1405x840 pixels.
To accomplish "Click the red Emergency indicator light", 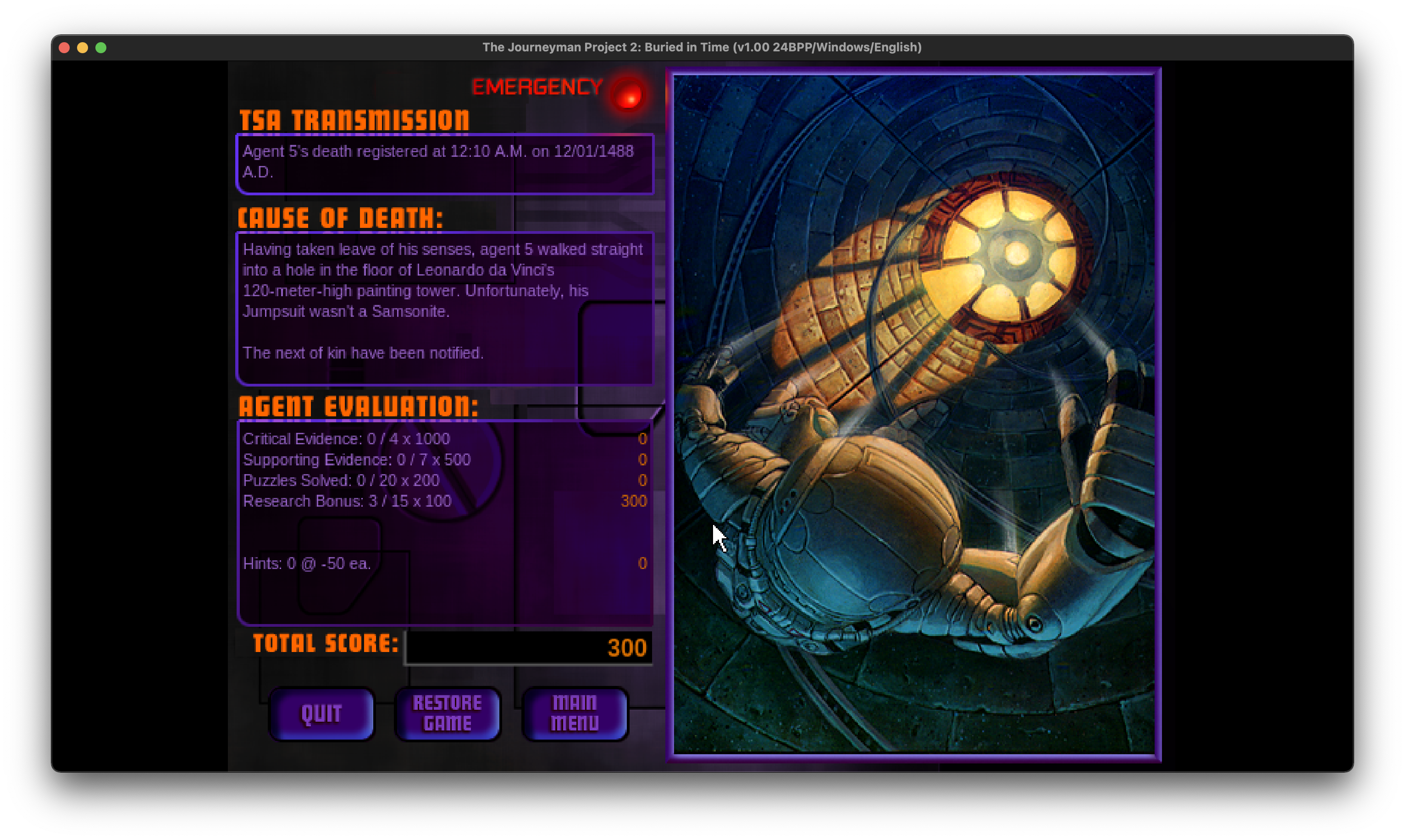I will [628, 94].
